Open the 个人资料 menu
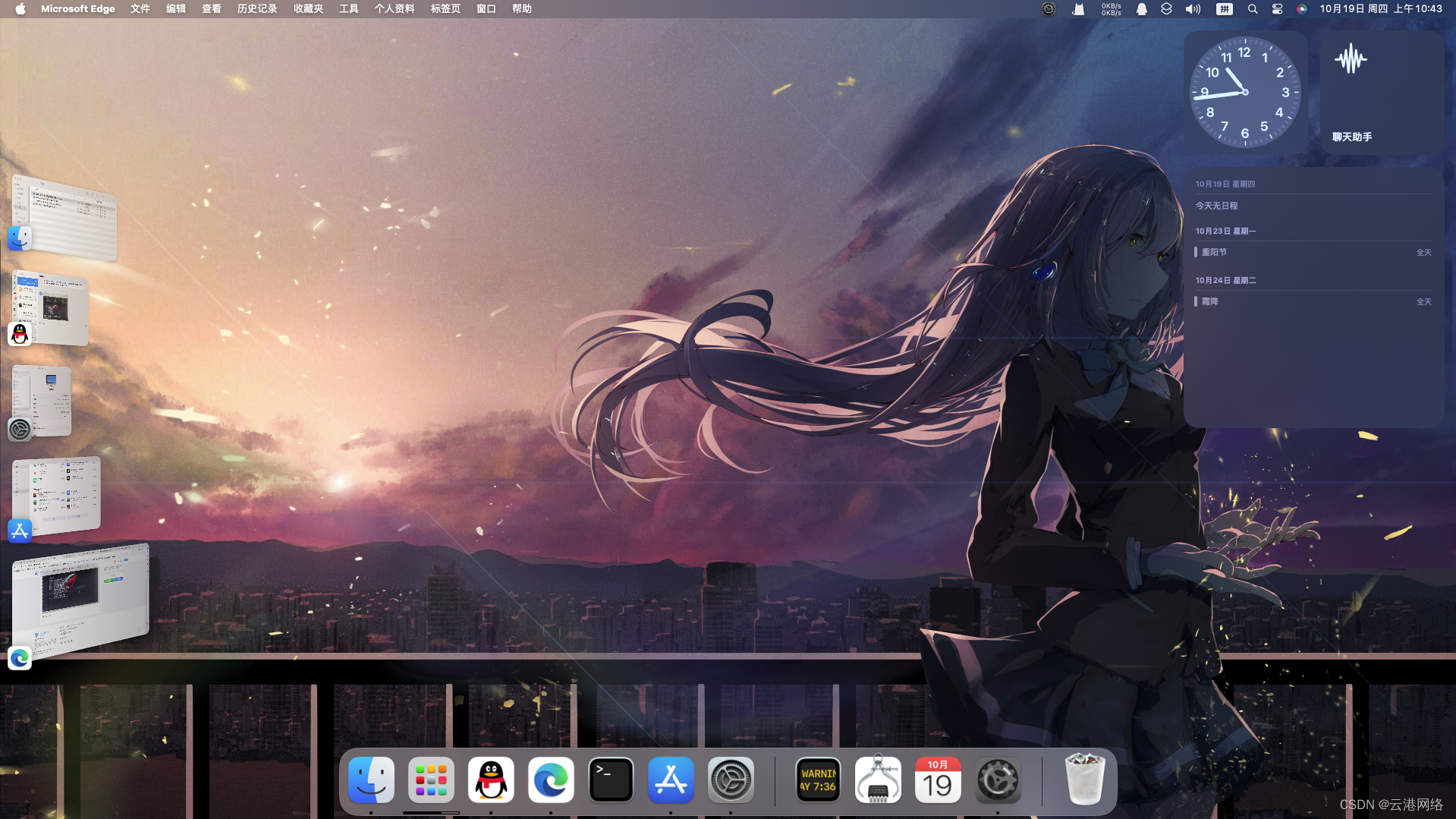Screen dimensions: 1456x819 point(395,9)
